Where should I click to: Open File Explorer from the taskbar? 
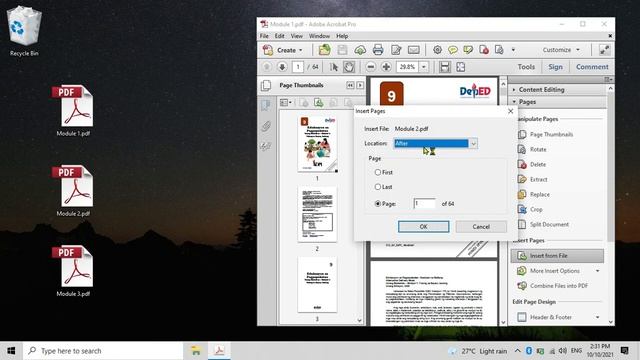tap(196, 351)
